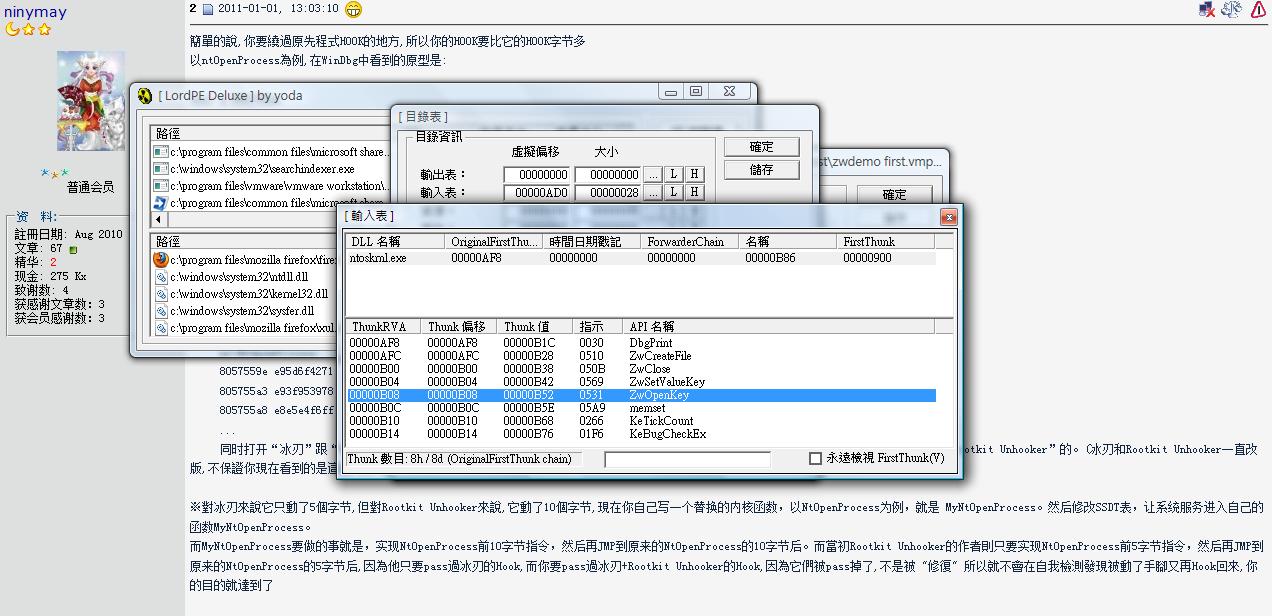The height and width of the screenshot is (616, 1272).
Task: Click the 'c:\program files\mozilla firefox\xul' module row
Action: point(245,328)
